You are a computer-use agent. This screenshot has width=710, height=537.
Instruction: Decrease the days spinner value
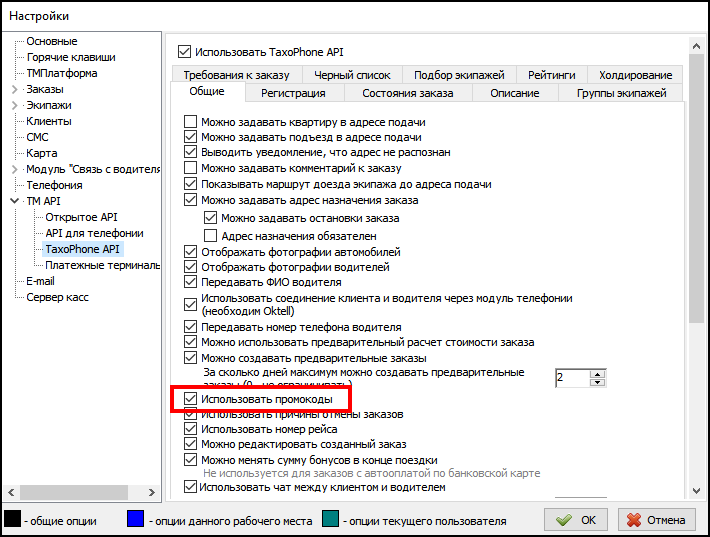(x=598, y=382)
